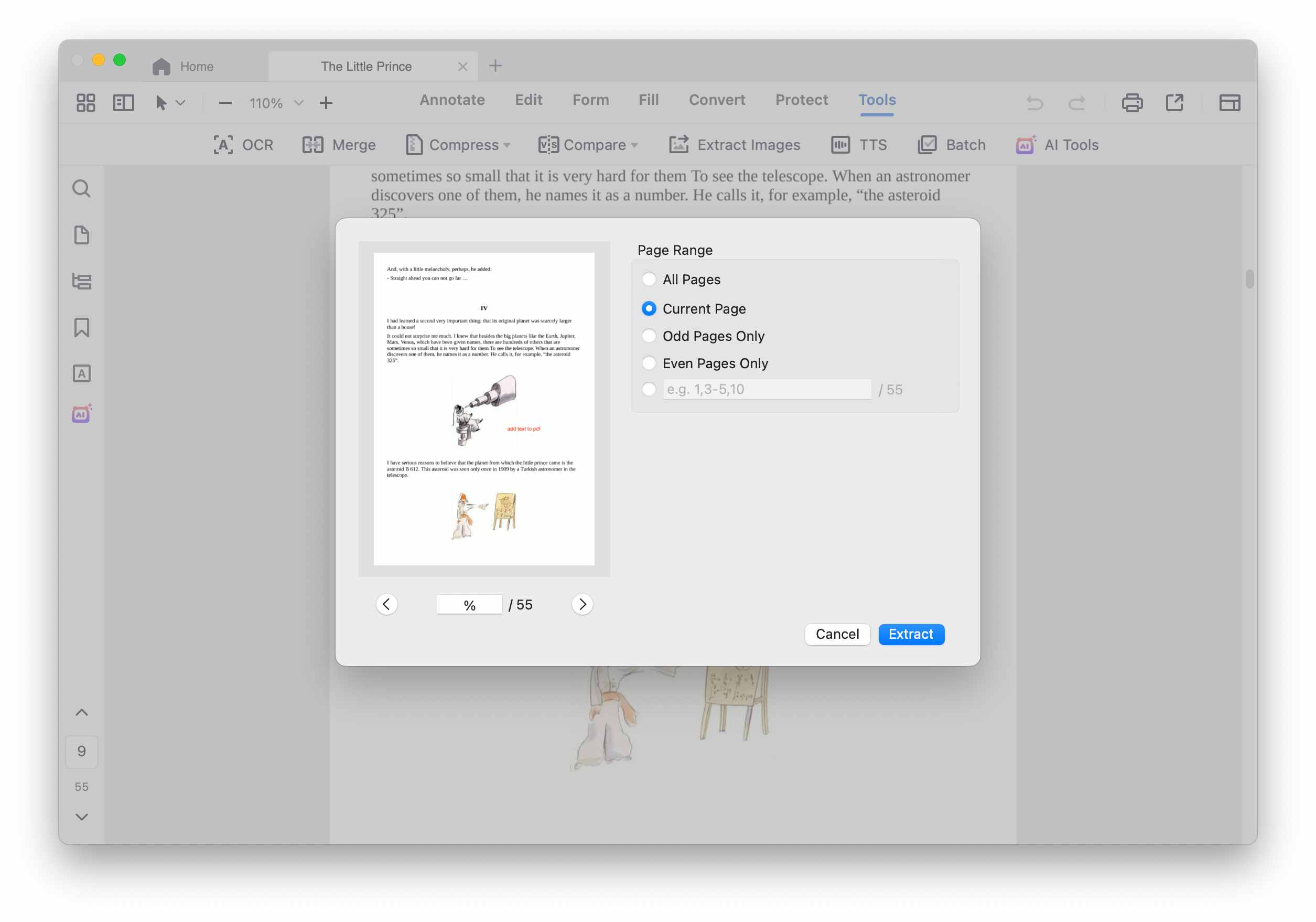The height and width of the screenshot is (922, 1316).
Task: Toggle the right panel layout icon
Action: (1229, 103)
